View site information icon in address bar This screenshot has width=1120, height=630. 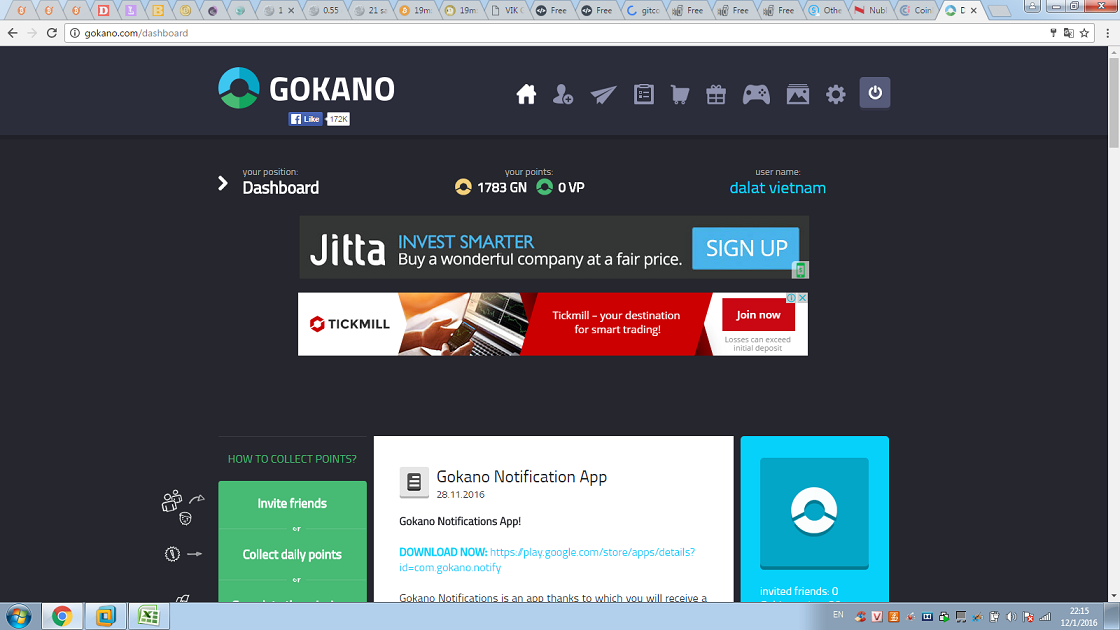point(74,33)
